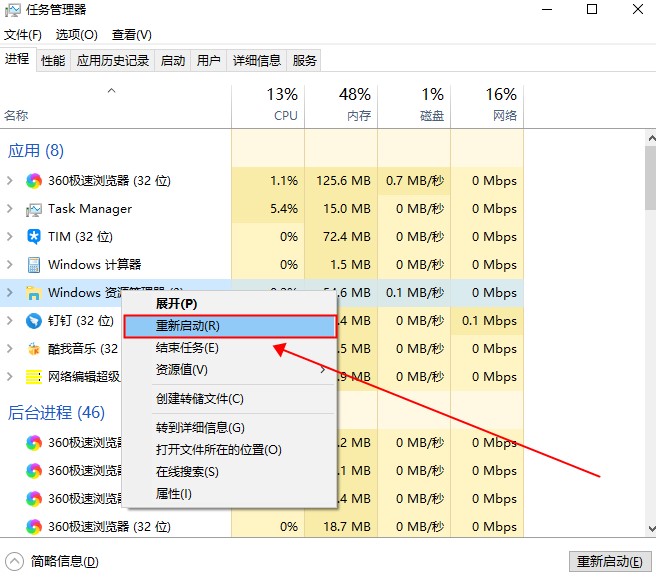Screen dimensions: 656x581
Task: Click the Windows 计算器 calculator icon
Action: [x=33, y=265]
